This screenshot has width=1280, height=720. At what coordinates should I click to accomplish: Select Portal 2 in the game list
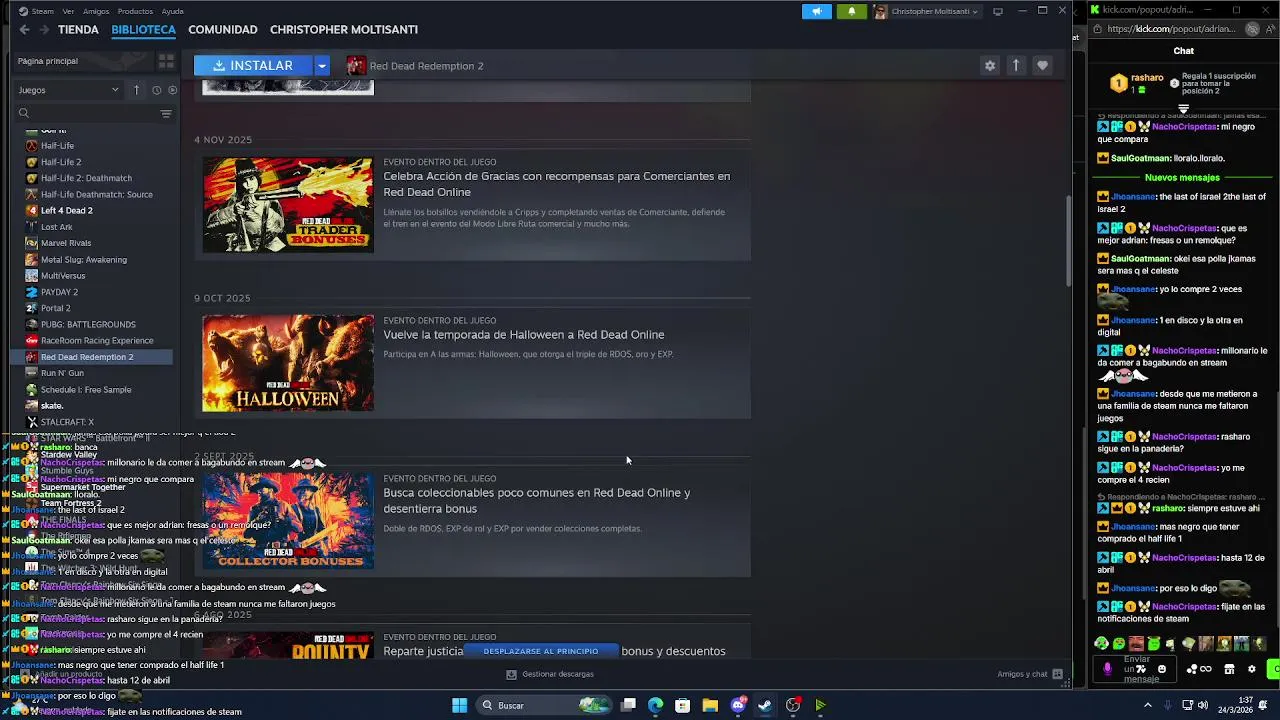point(56,308)
